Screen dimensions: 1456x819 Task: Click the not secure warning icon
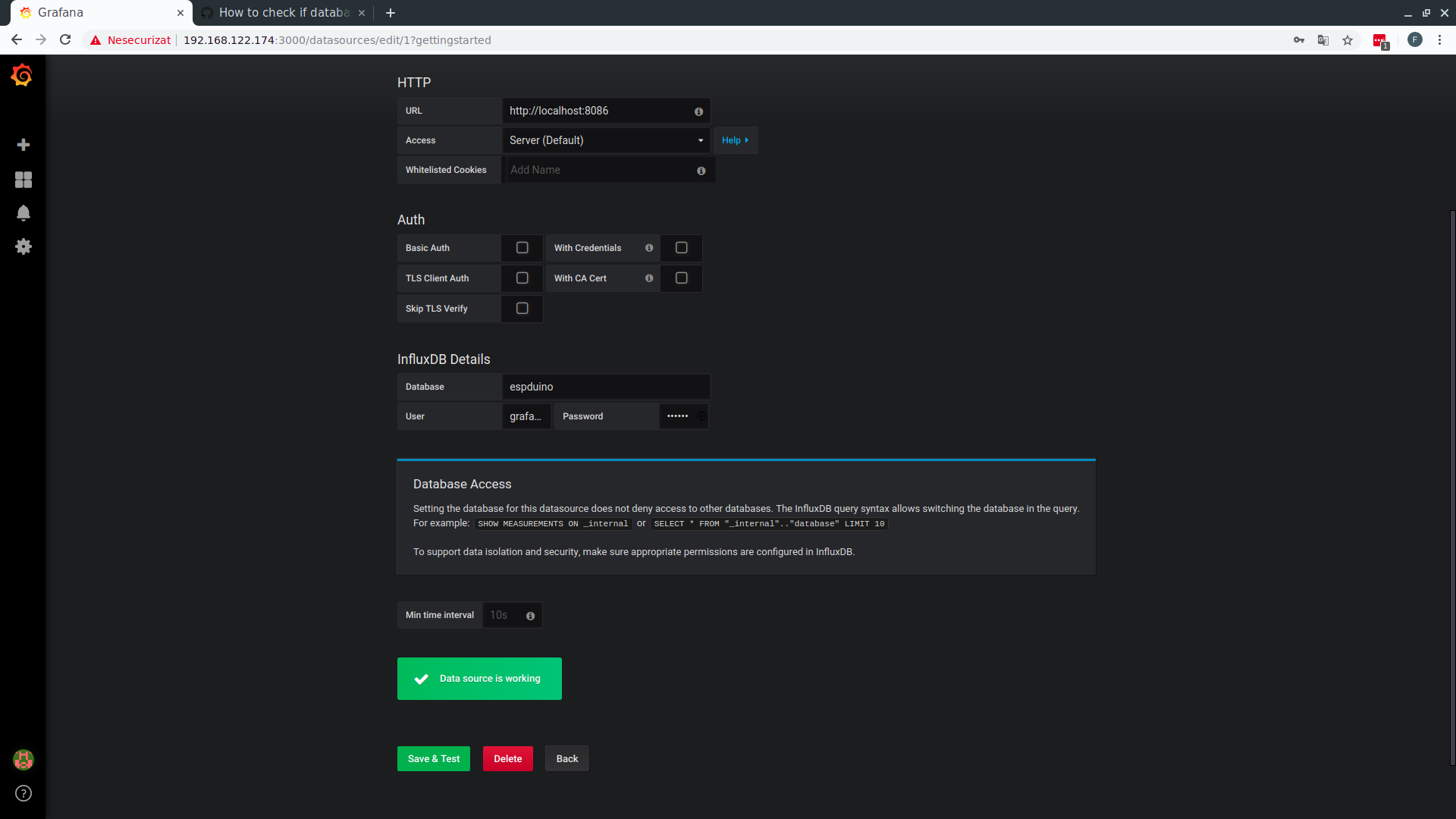point(96,40)
